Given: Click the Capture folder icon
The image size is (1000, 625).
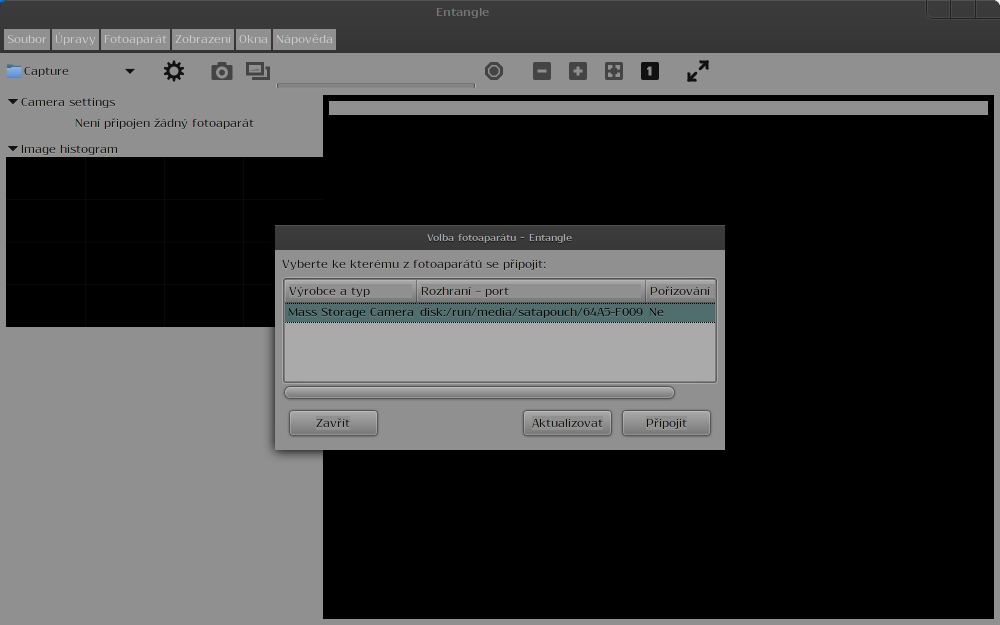Looking at the screenshot, I should point(14,71).
